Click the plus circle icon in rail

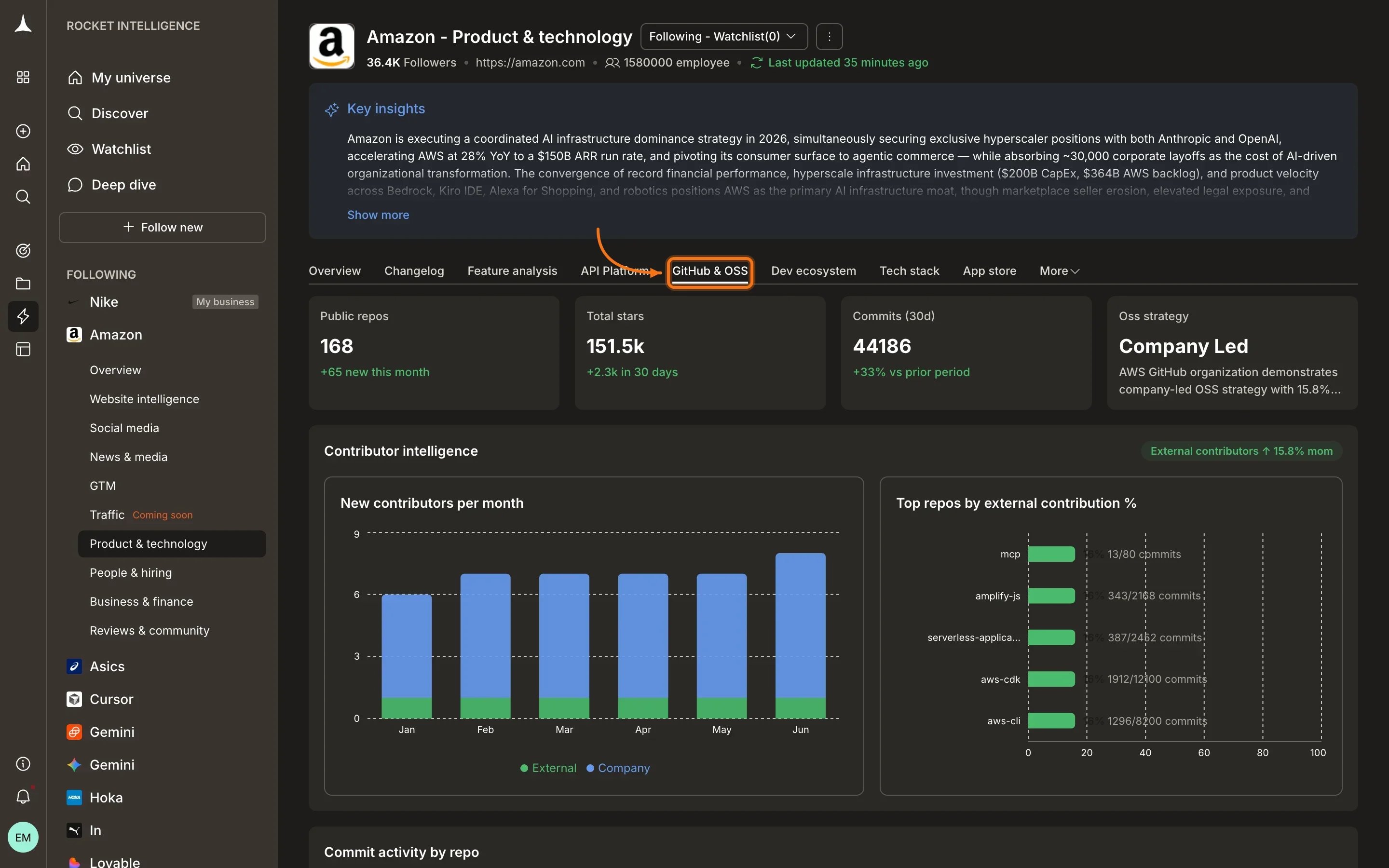(x=23, y=131)
